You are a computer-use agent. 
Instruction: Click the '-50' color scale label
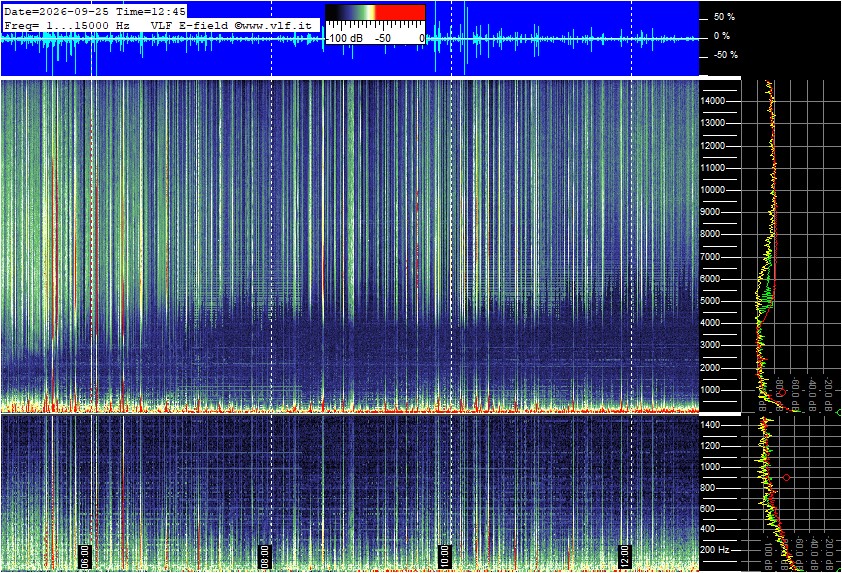(383, 39)
